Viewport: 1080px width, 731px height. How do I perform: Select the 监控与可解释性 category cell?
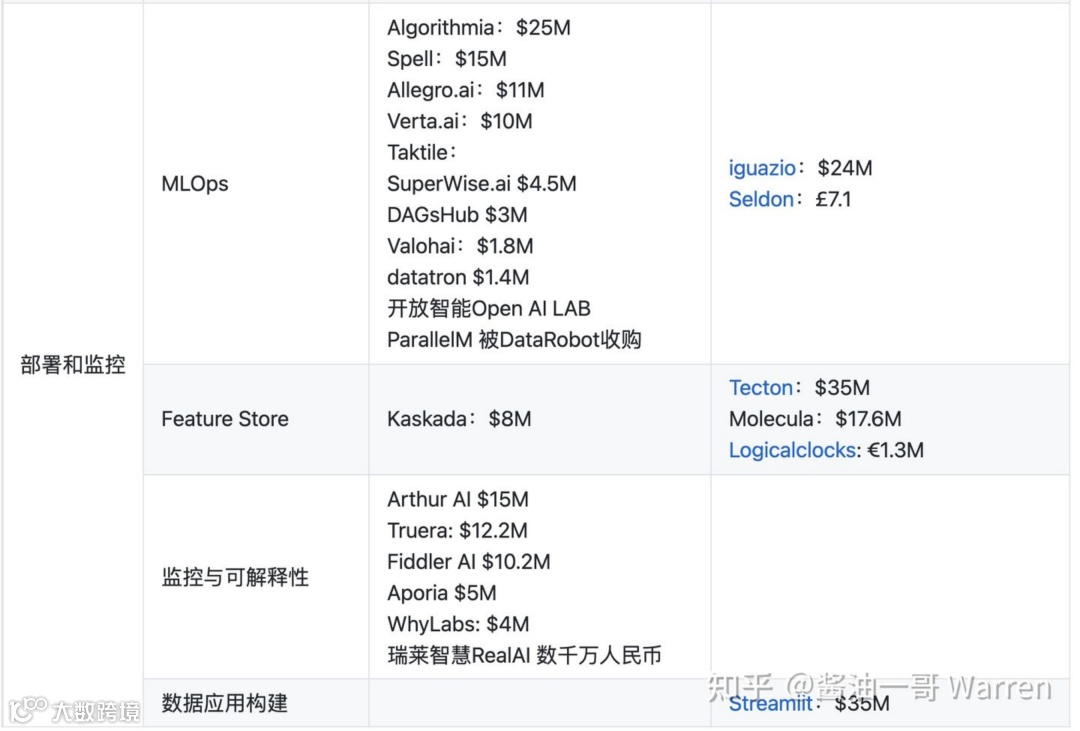[x=235, y=577]
